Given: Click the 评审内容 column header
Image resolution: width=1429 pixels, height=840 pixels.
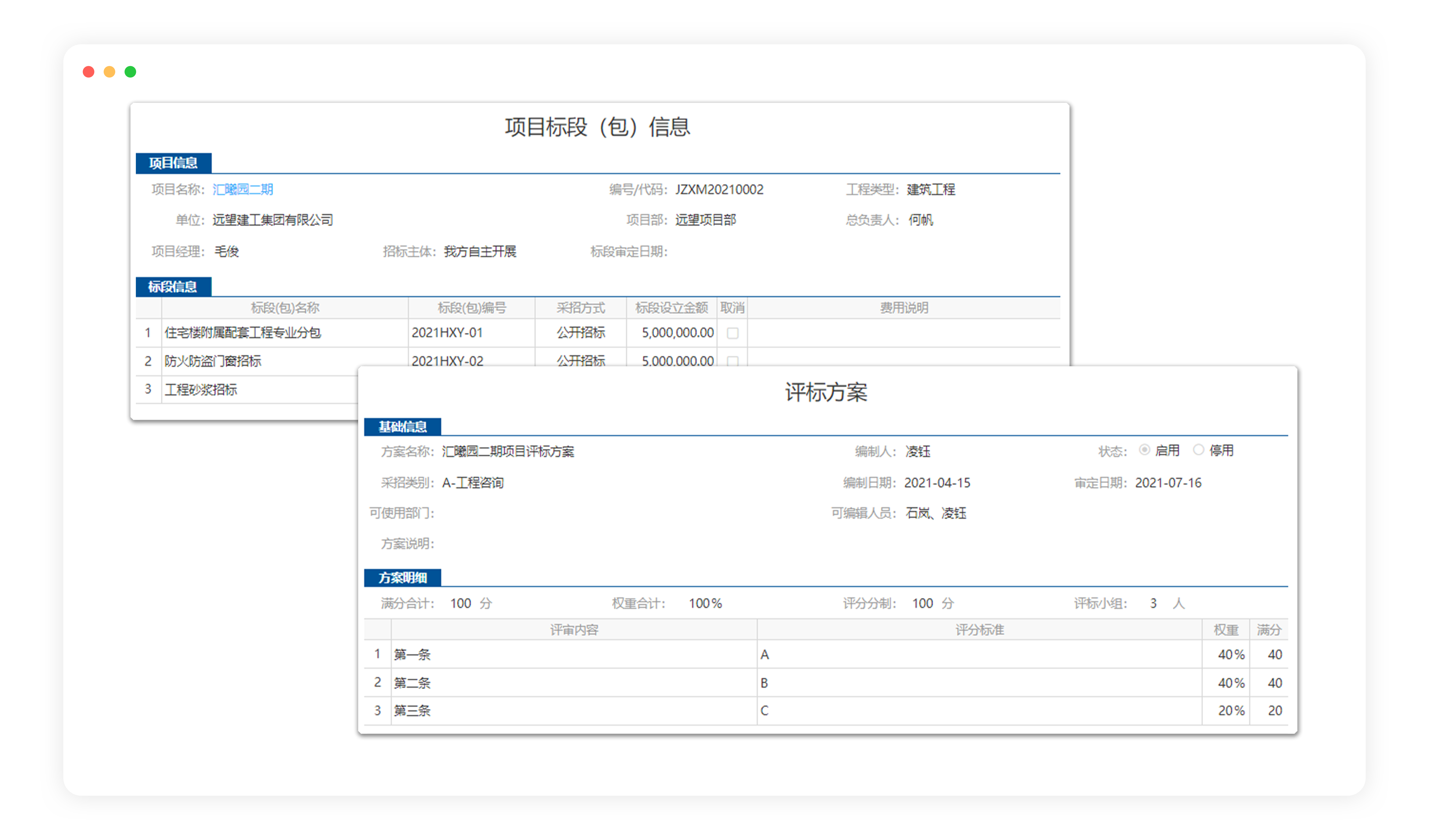Looking at the screenshot, I should (574, 630).
